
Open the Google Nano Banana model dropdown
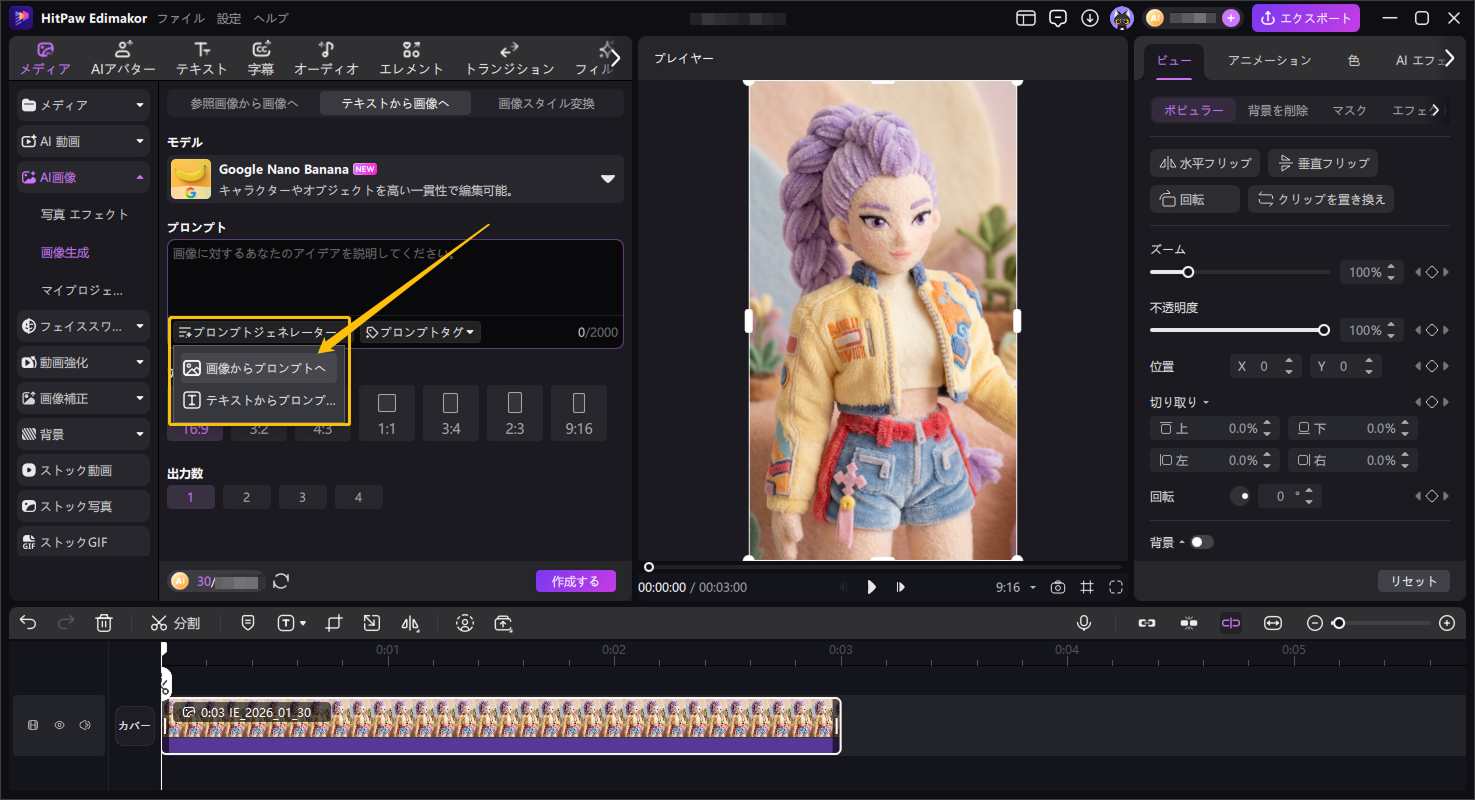point(607,179)
